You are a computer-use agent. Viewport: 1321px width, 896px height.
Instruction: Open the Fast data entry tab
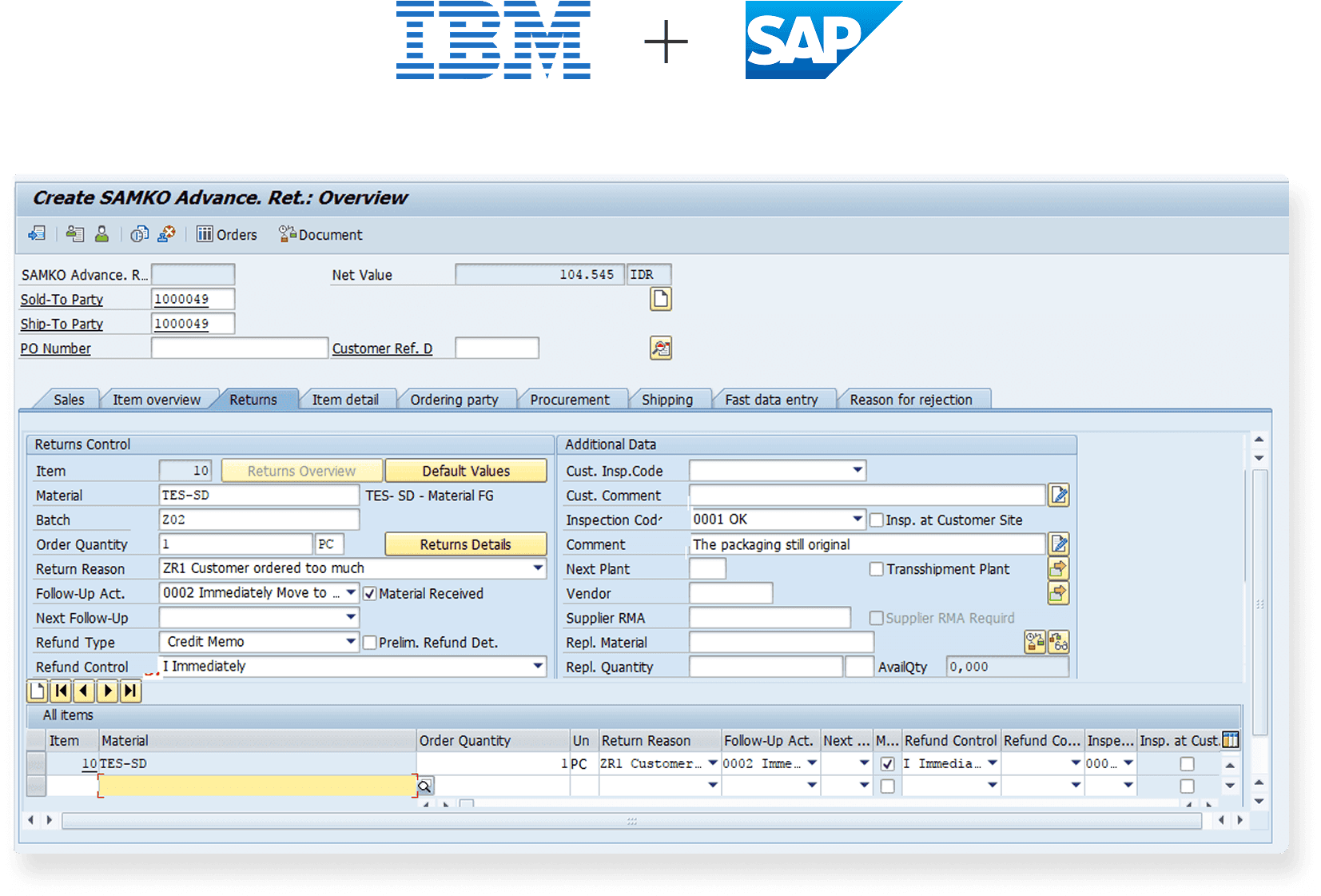coord(771,400)
